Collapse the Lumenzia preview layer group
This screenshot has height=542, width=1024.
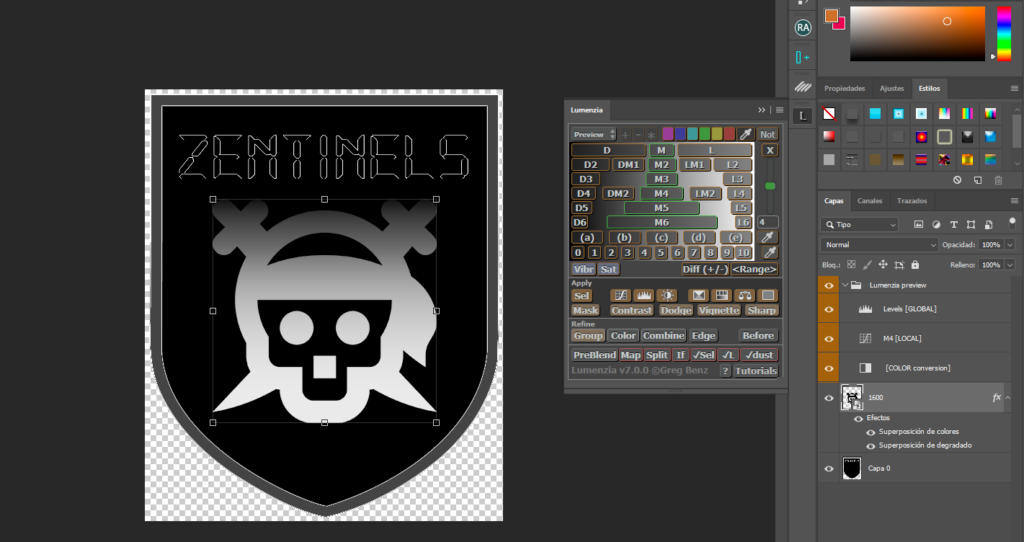pyautogui.click(x=845, y=285)
